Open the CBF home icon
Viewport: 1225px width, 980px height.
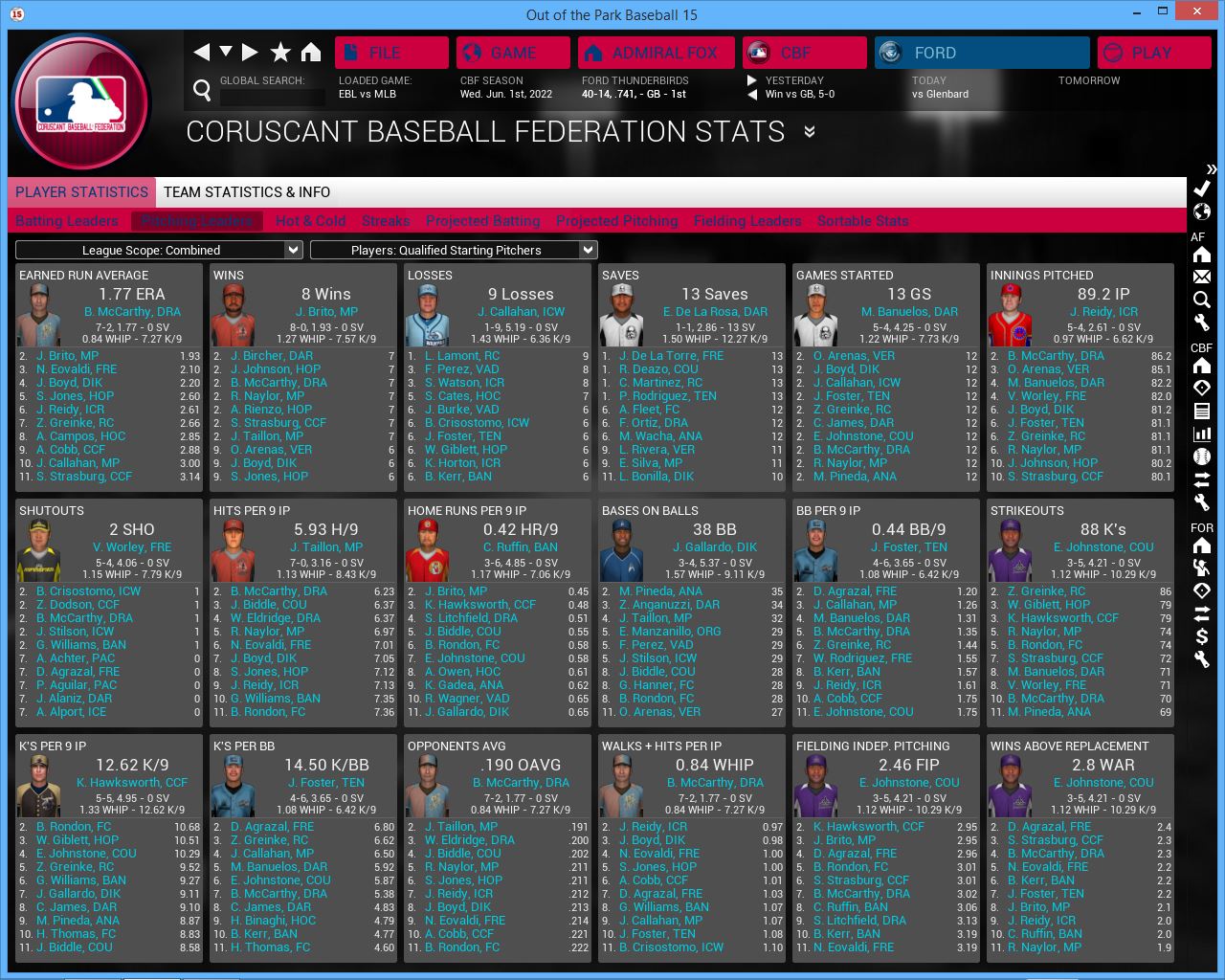[1202, 366]
